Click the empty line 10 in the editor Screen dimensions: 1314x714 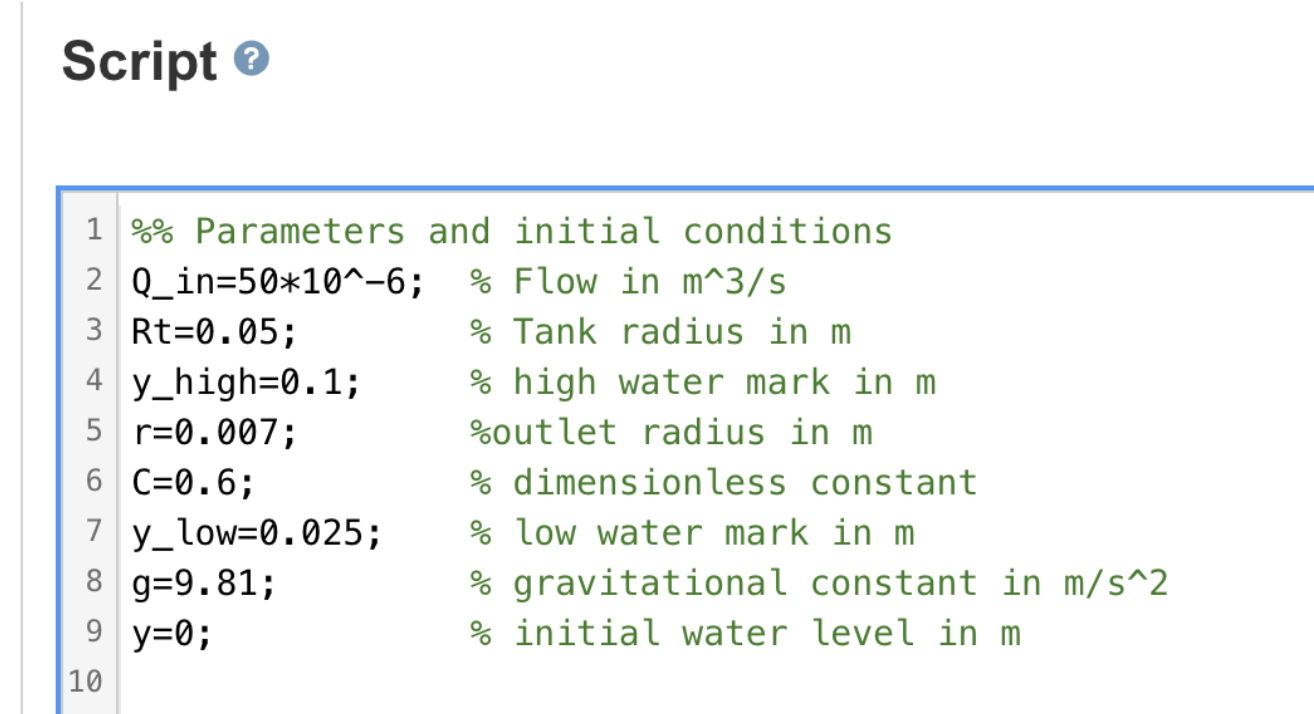click(300, 681)
